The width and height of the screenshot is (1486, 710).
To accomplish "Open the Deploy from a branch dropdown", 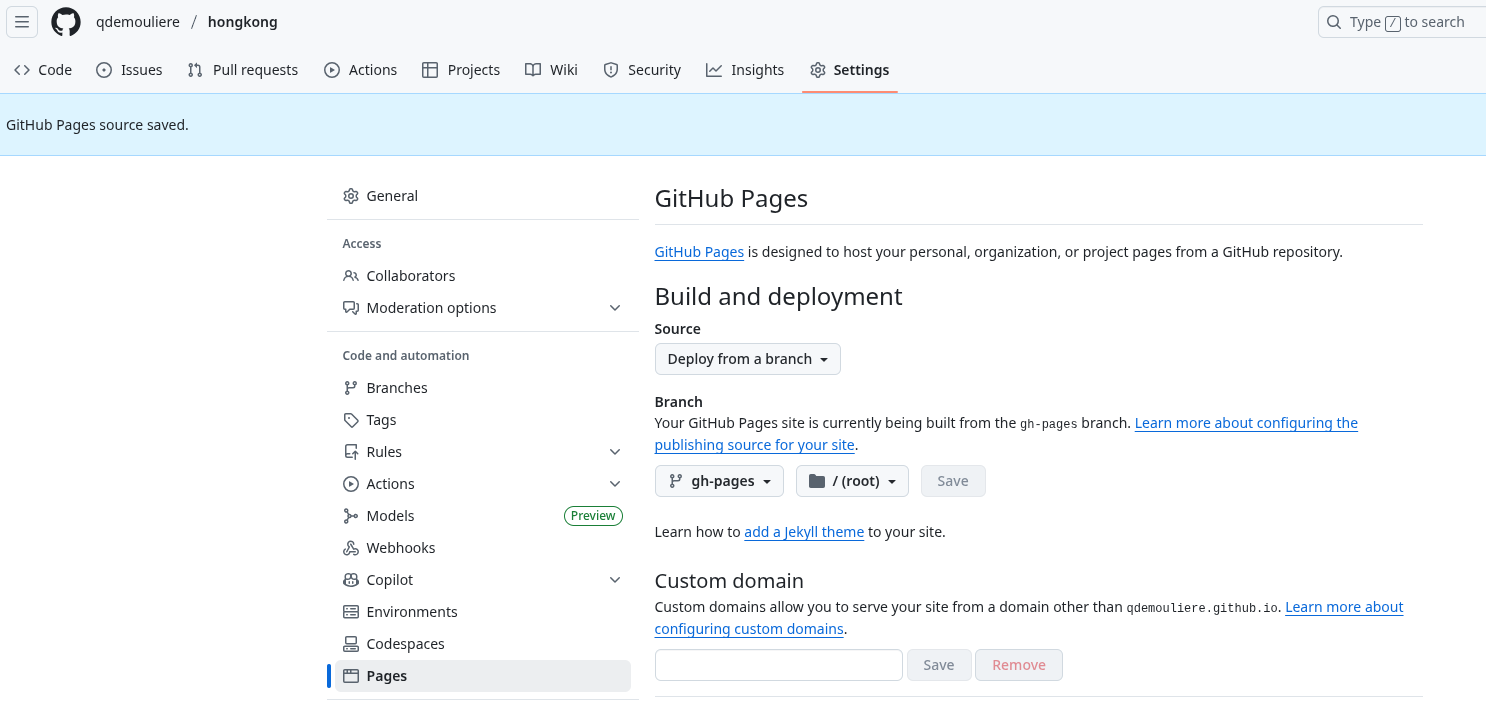I will click(747, 359).
